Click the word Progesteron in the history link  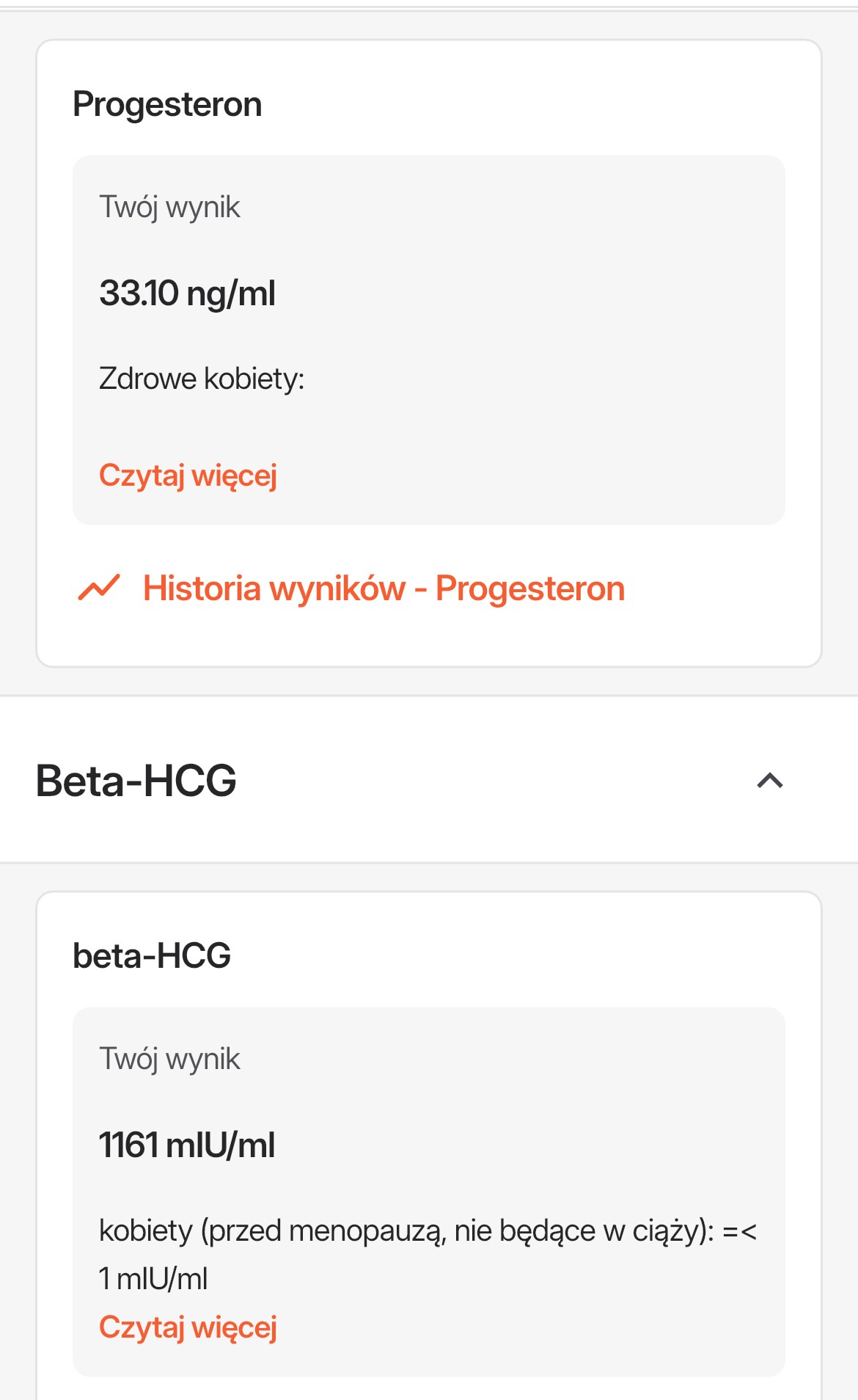[529, 588]
